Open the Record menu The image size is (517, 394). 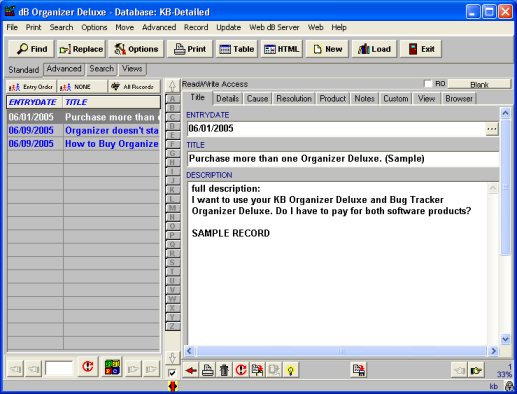click(196, 27)
